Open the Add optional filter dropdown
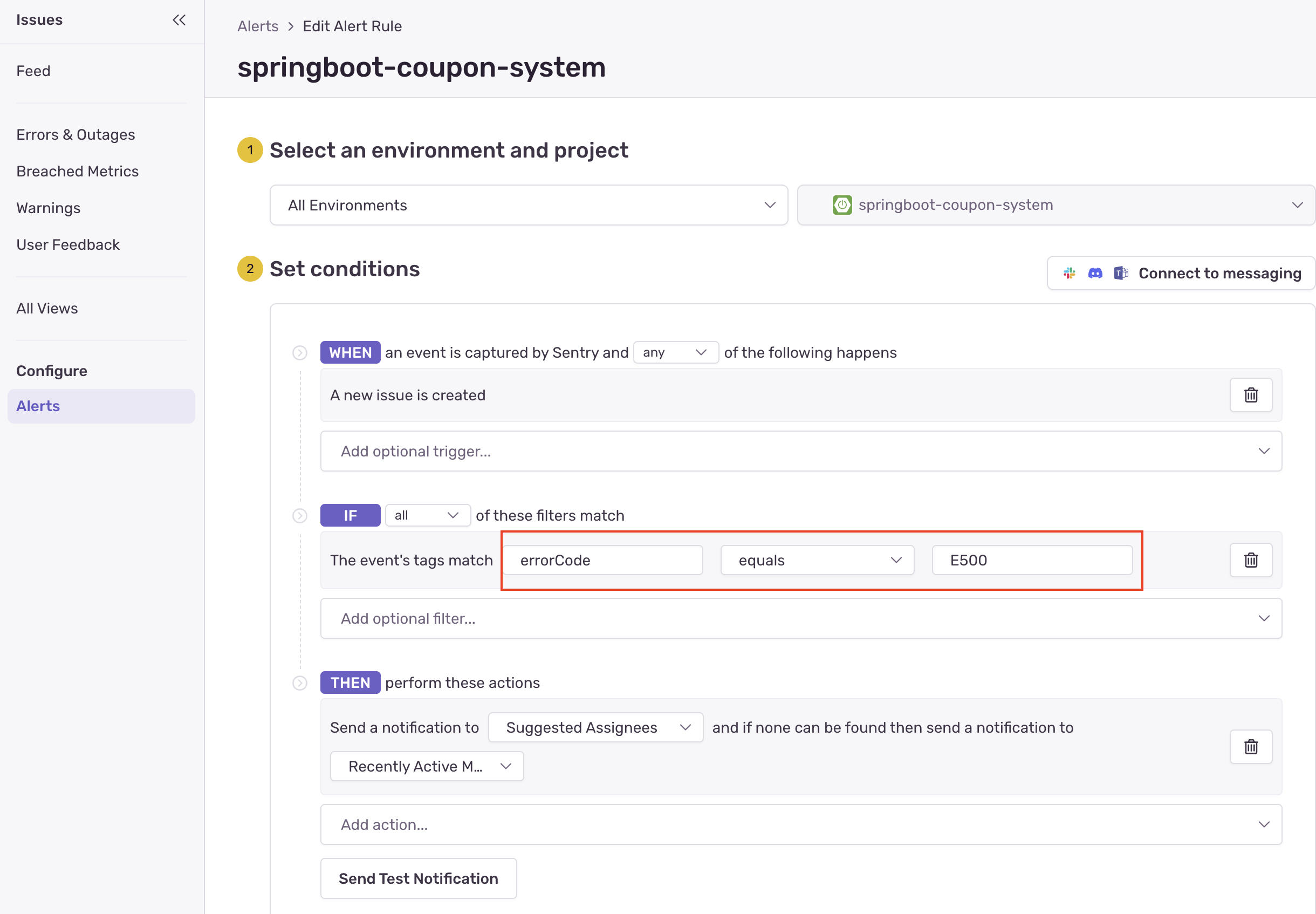 (801, 618)
